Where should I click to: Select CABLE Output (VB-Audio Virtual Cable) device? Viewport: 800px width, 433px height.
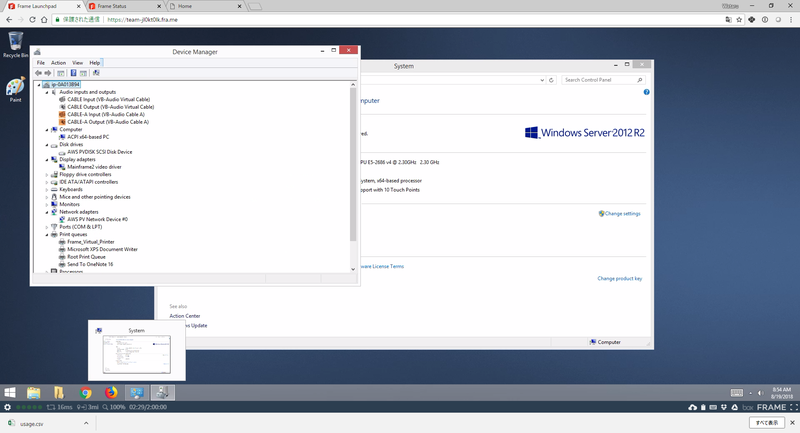pos(111,107)
